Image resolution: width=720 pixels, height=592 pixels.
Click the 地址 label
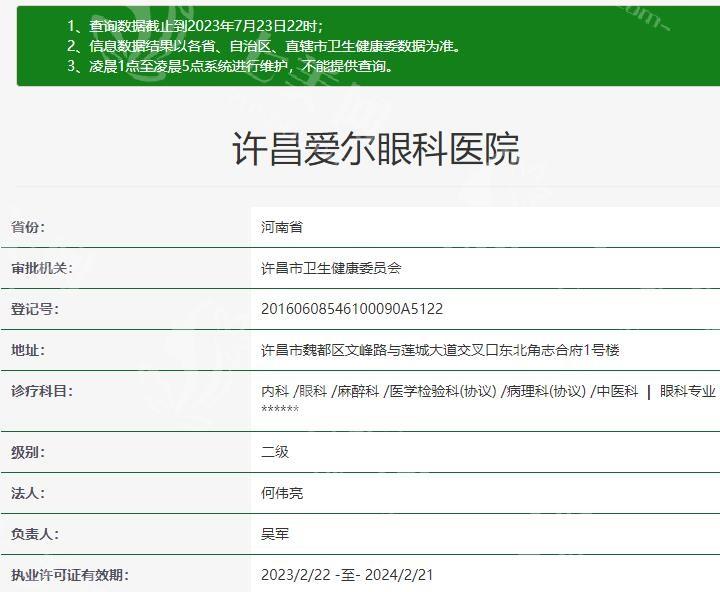(28, 350)
